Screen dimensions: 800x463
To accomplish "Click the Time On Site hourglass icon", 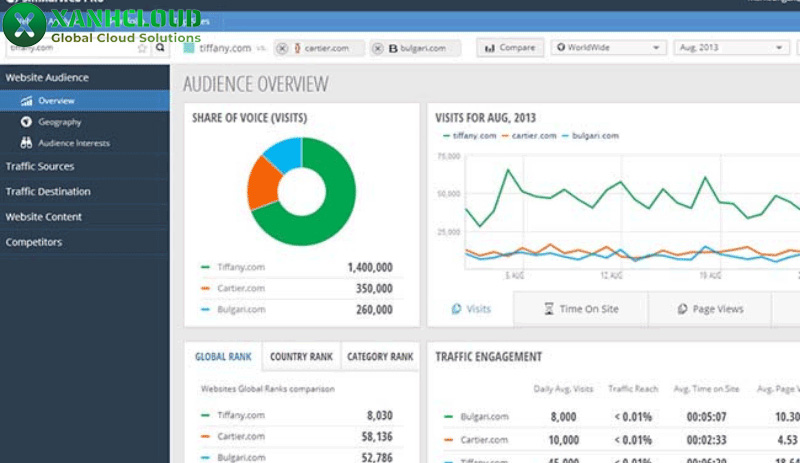I will tap(548, 309).
